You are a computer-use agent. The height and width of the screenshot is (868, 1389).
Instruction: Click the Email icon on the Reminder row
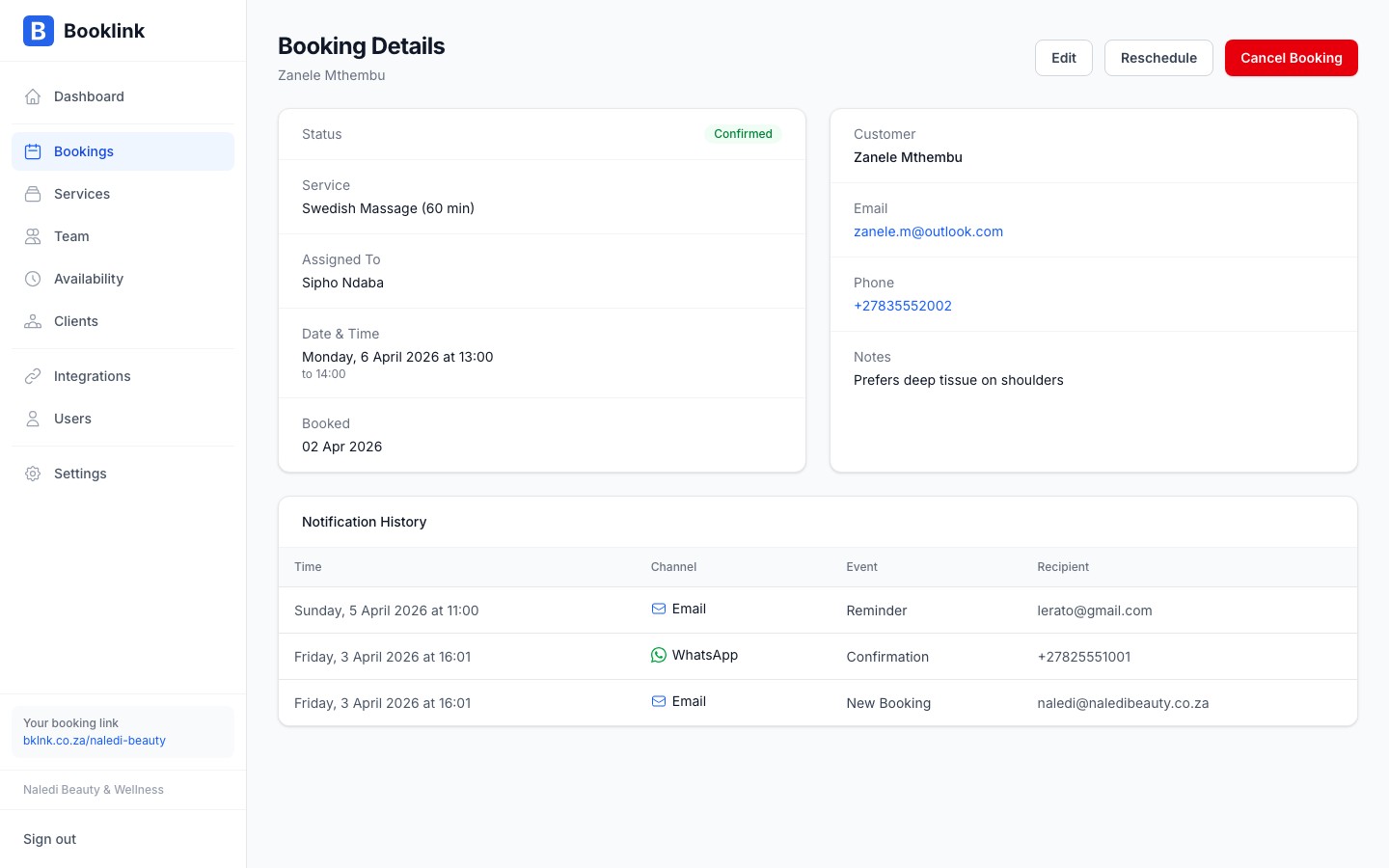(659, 609)
